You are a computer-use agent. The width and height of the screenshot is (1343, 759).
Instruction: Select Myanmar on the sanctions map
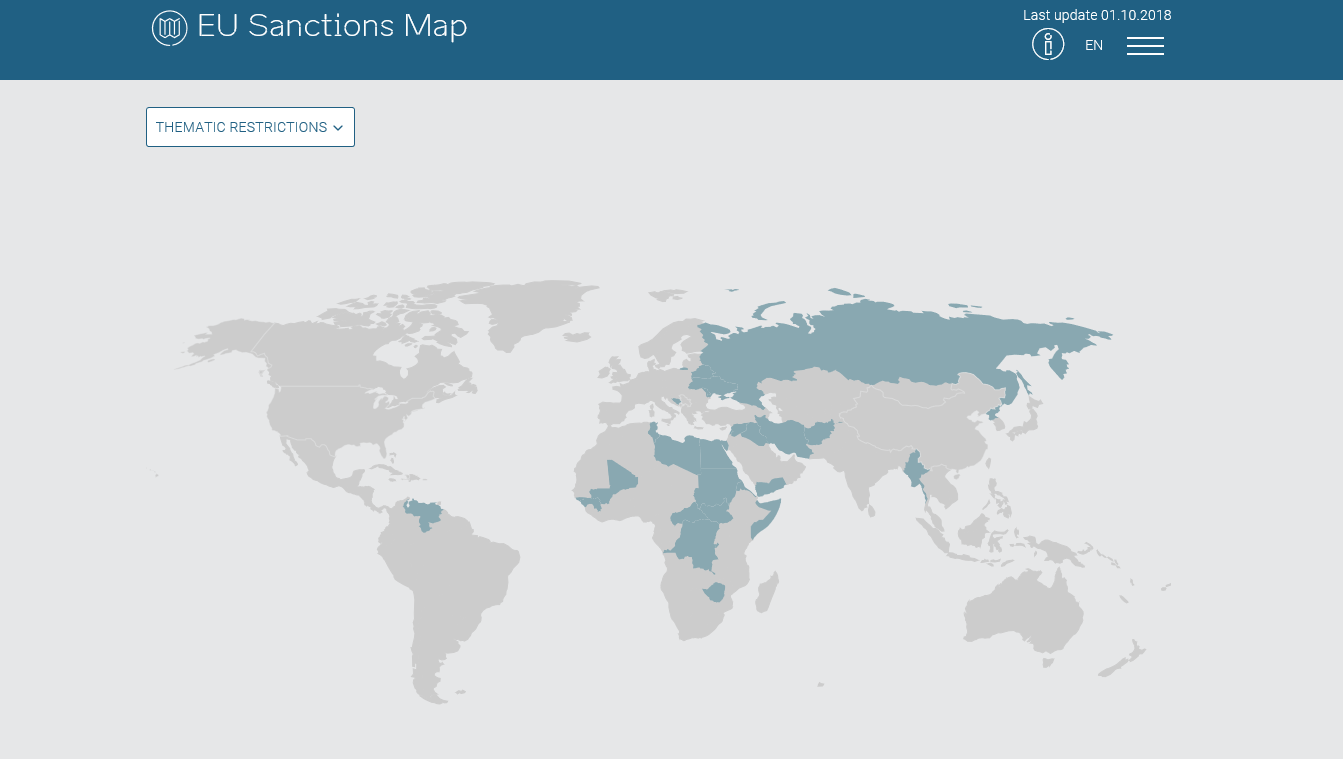click(915, 470)
